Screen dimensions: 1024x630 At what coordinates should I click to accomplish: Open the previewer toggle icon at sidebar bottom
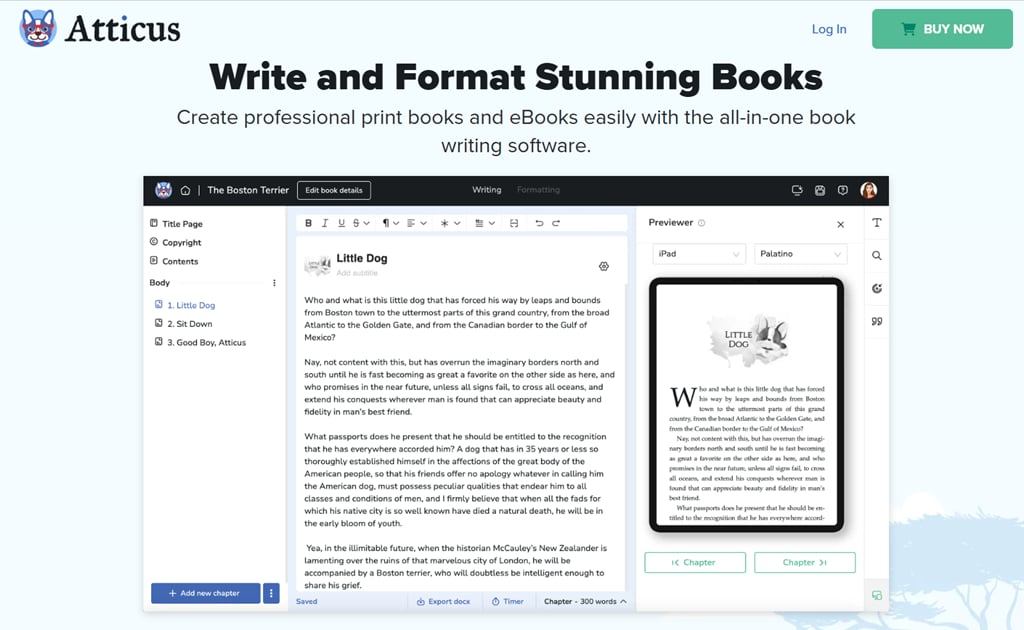876,595
